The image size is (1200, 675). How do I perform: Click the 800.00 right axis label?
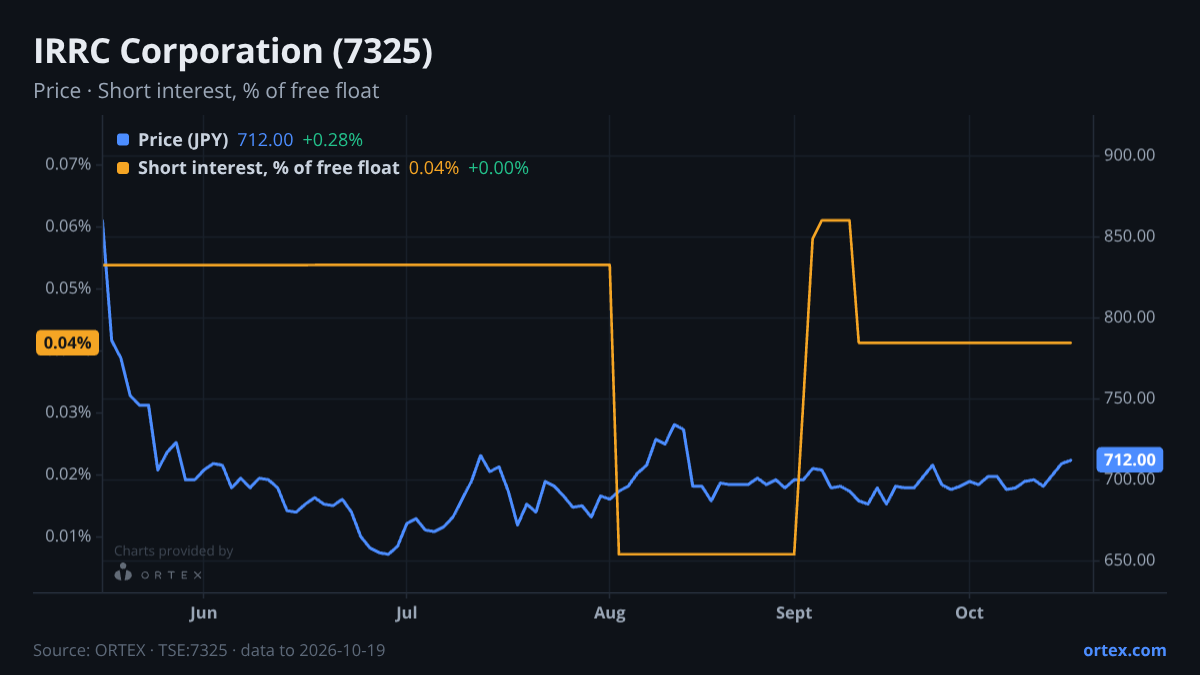(x=1130, y=317)
